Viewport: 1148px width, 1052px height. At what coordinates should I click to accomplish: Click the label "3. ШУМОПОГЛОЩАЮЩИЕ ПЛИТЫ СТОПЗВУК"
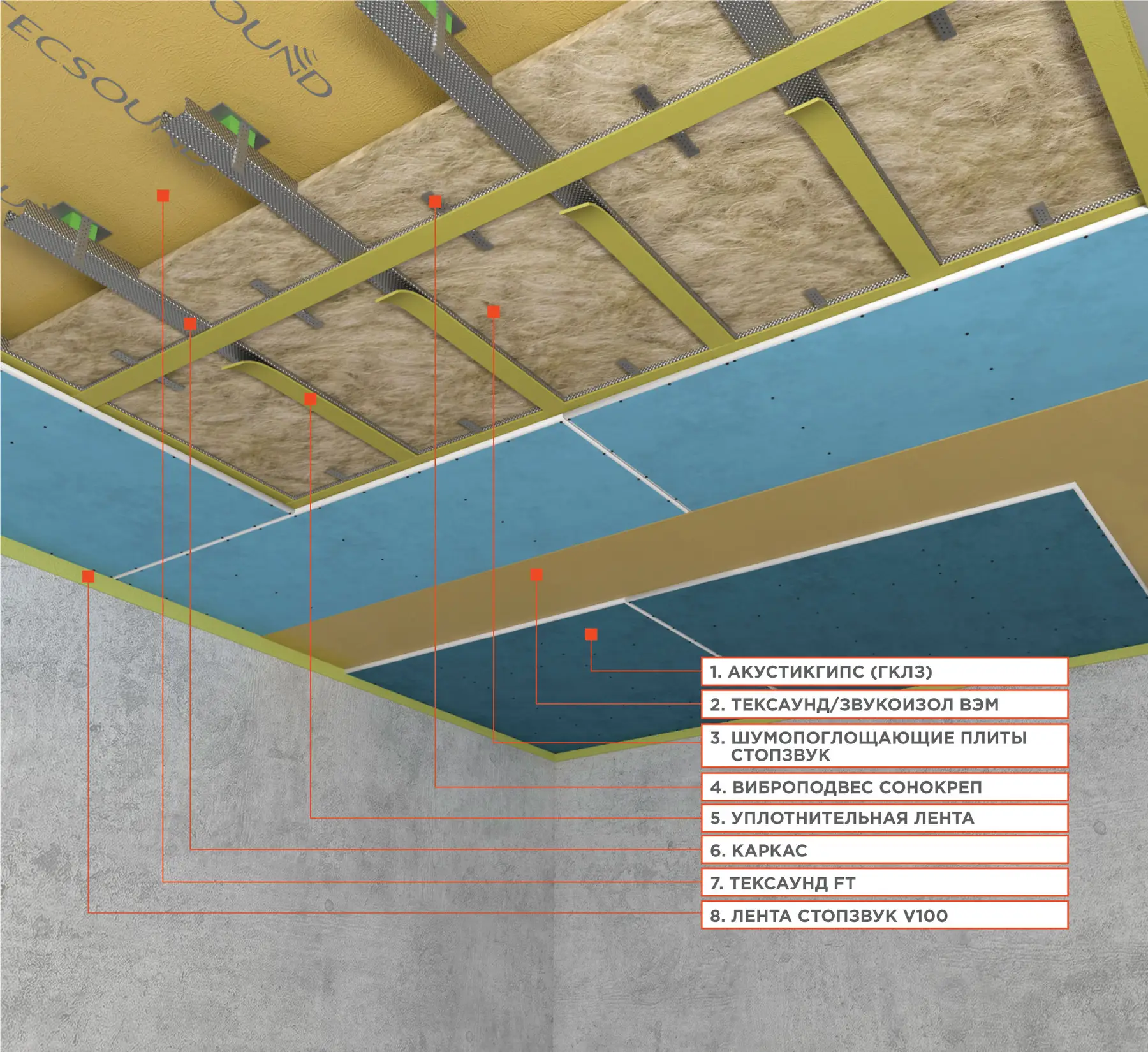[x=885, y=745]
